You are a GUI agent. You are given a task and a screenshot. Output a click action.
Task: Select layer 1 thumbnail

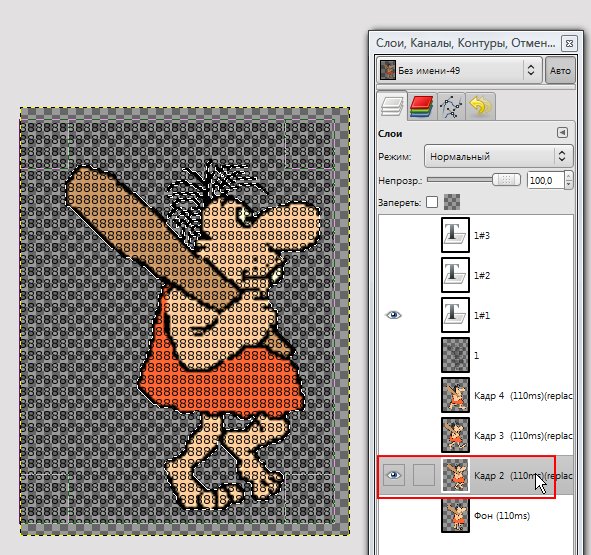(x=455, y=355)
